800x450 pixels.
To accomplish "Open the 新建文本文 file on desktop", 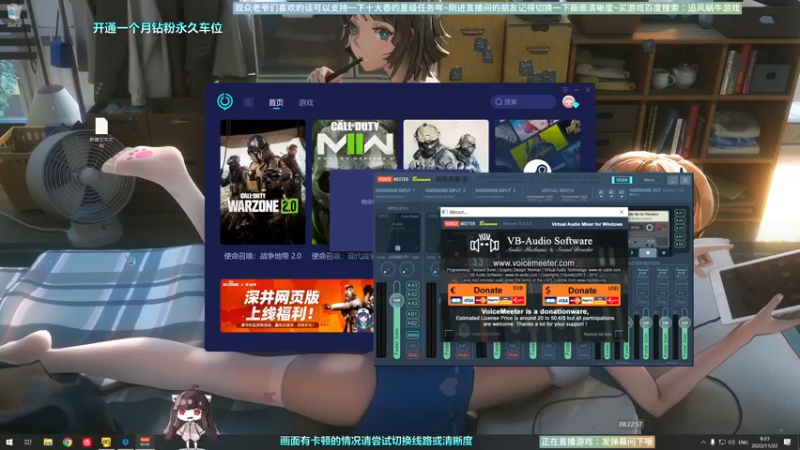I will click(x=101, y=130).
